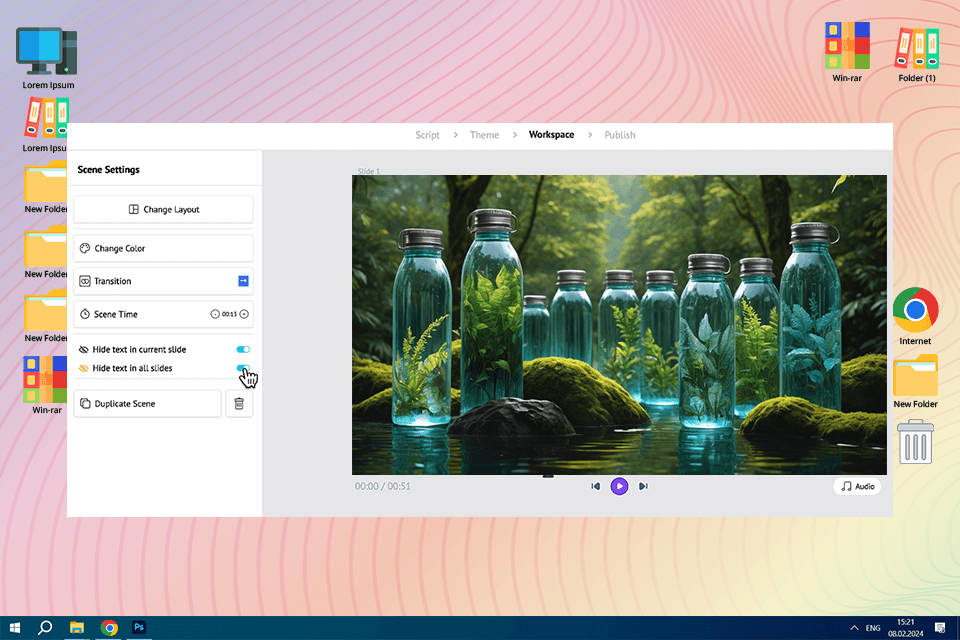This screenshot has width=960, height=640.
Task: Expand the system tray hidden icons chevron
Action: (x=854, y=628)
